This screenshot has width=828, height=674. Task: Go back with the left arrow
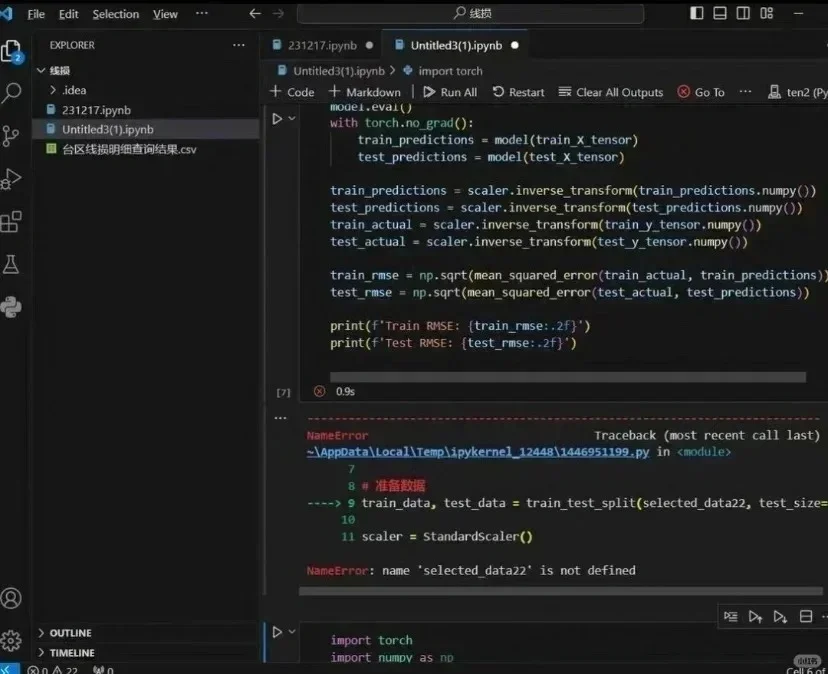[x=255, y=14]
